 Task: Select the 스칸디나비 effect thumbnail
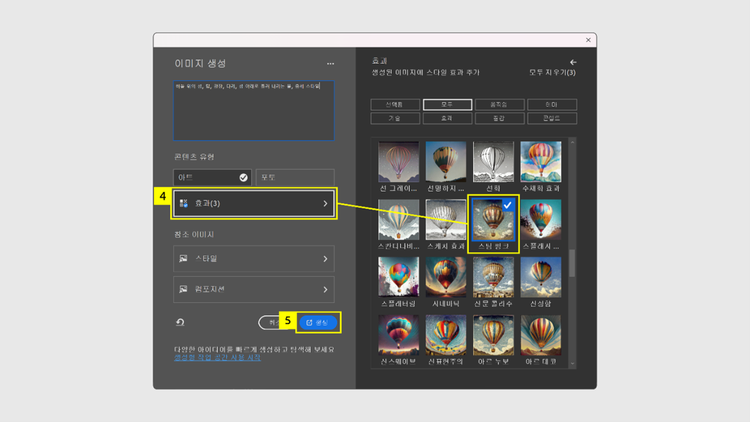[x=398, y=220]
